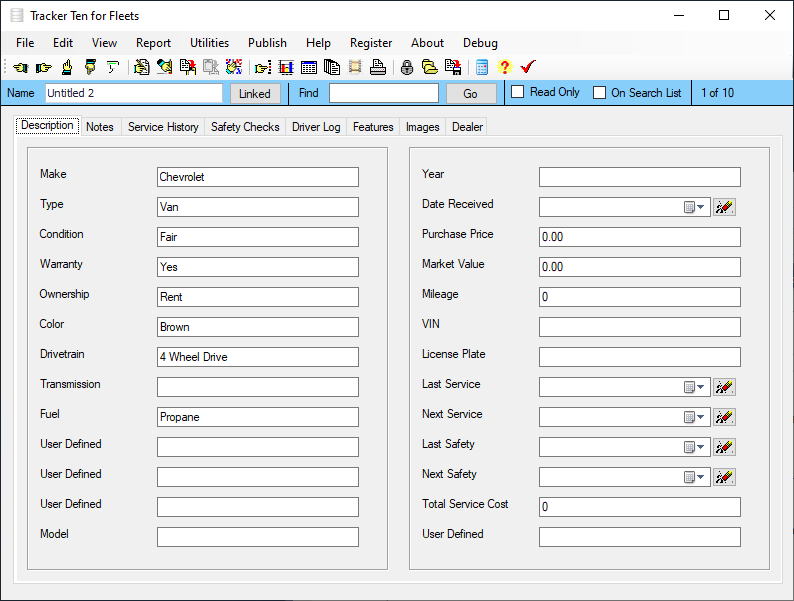Click the yellow question mark help icon
This screenshot has width=794, height=601.
coord(504,67)
